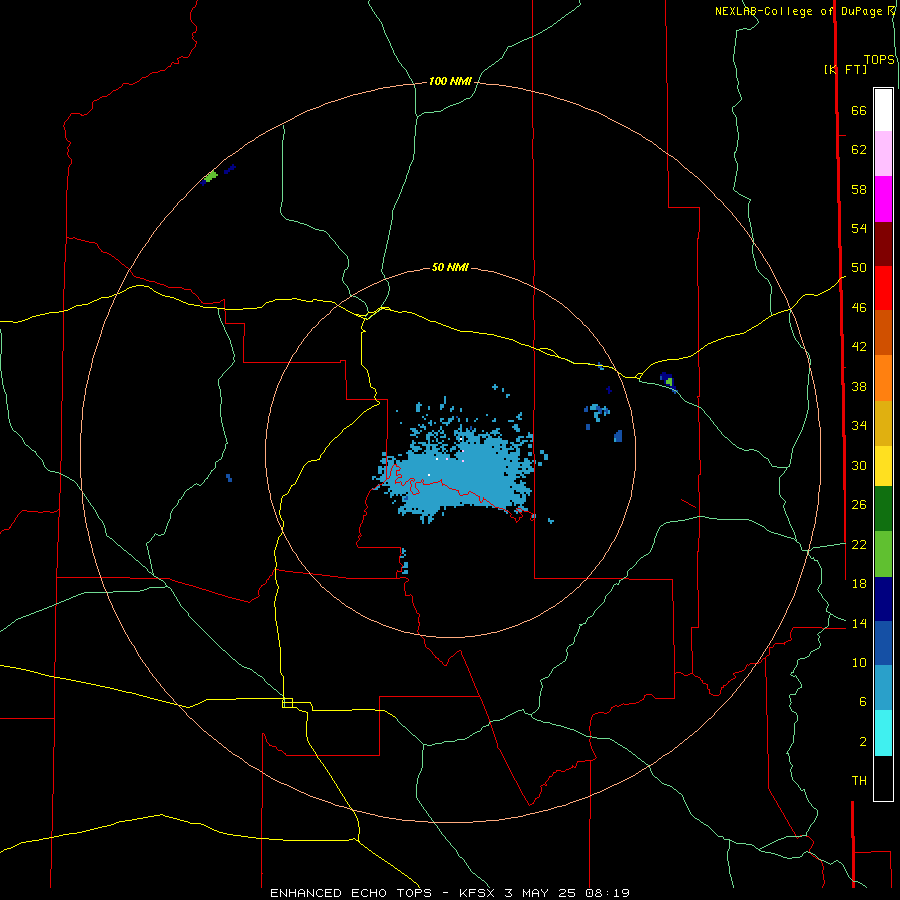This screenshot has height=900, width=900.
Task: Click the yellow legend swatch
Action: (x=883, y=466)
